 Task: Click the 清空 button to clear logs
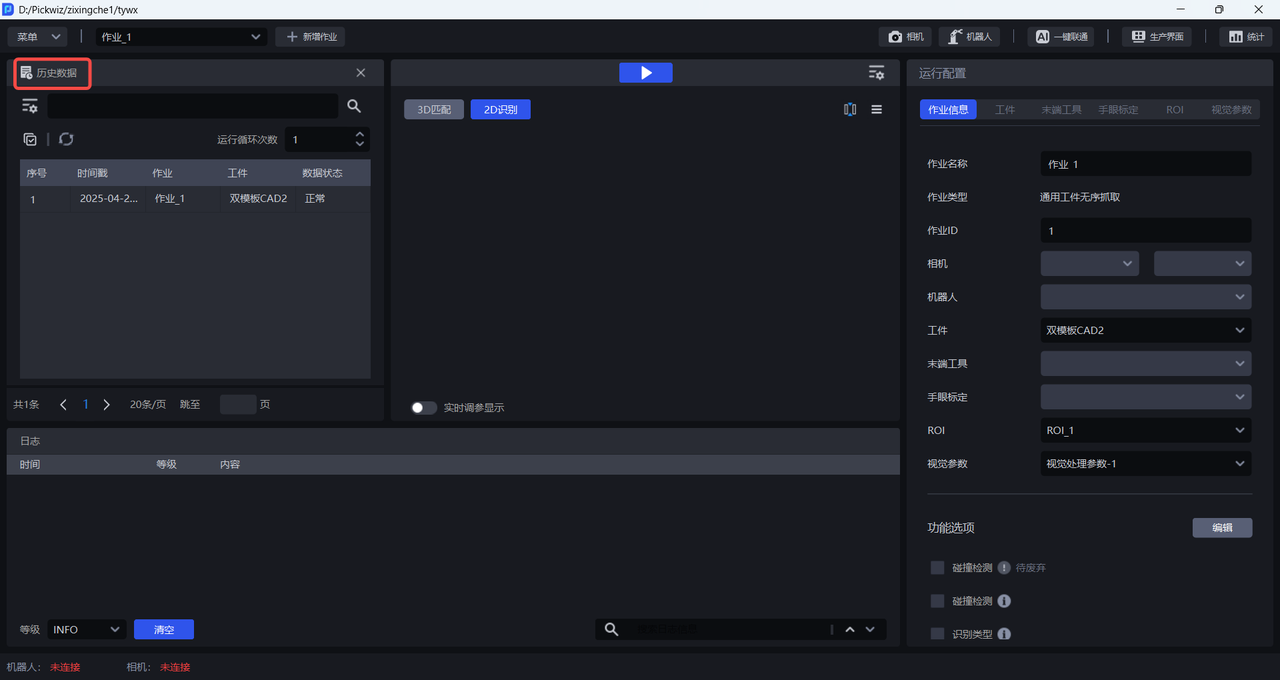click(x=164, y=629)
